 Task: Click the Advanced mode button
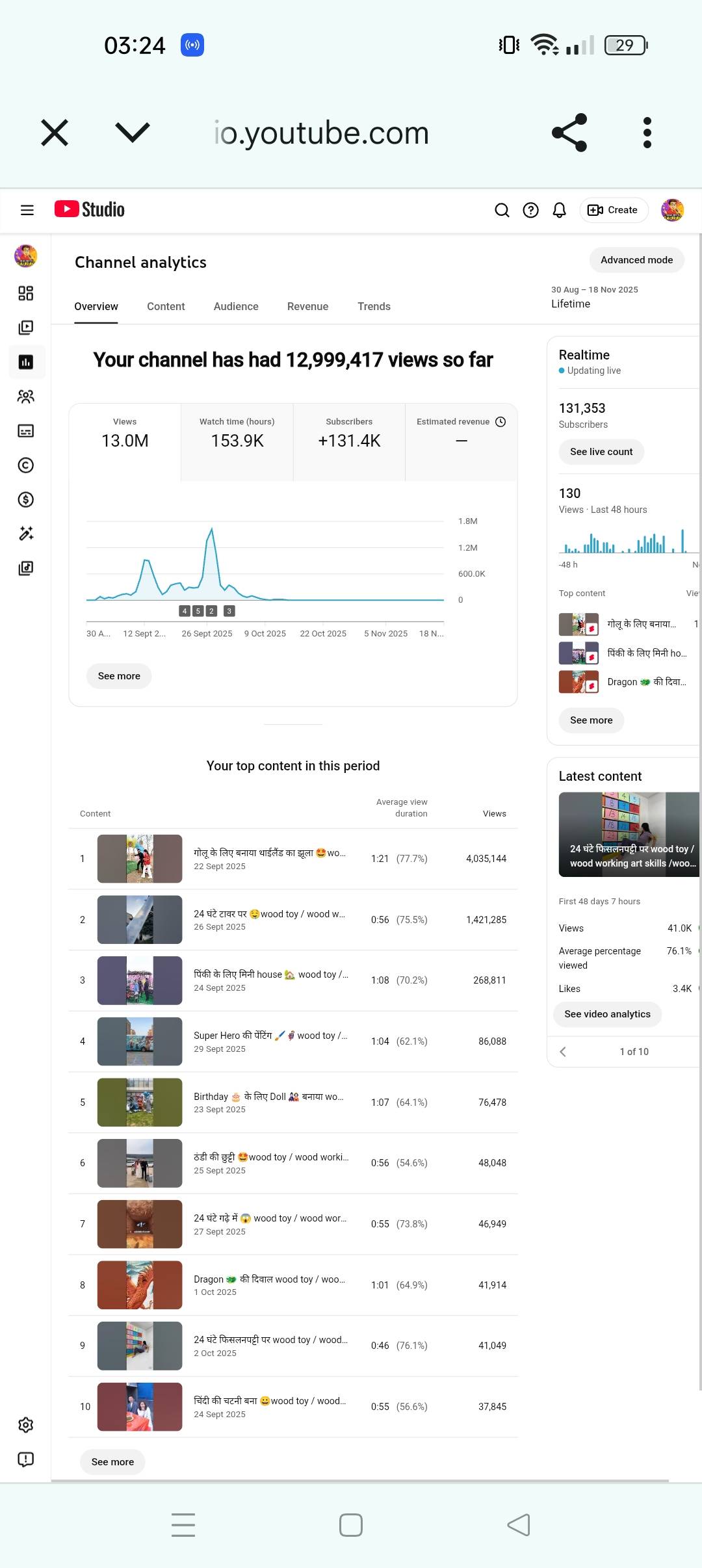(636, 260)
